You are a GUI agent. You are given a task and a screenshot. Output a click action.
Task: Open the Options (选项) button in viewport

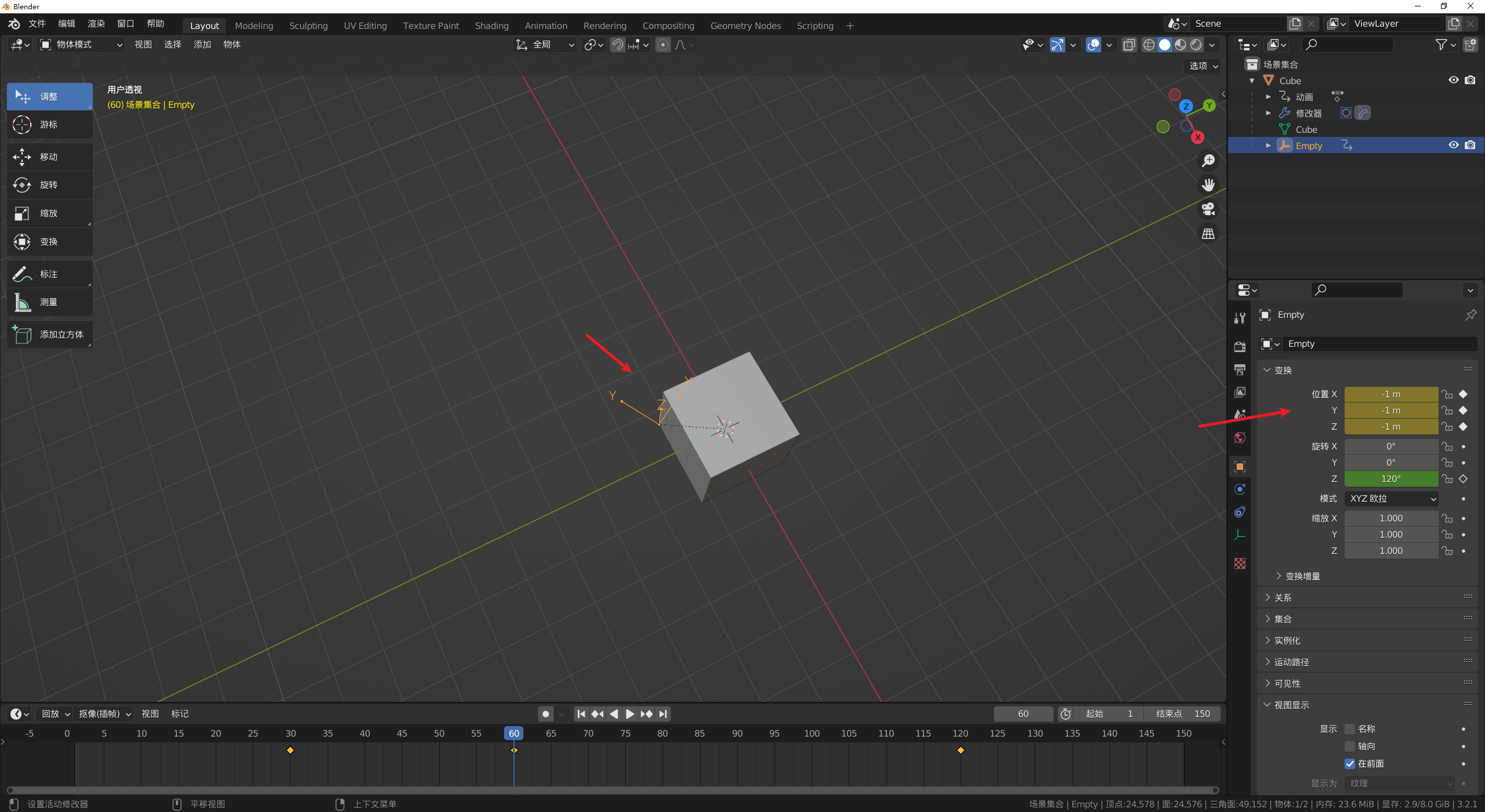1203,66
